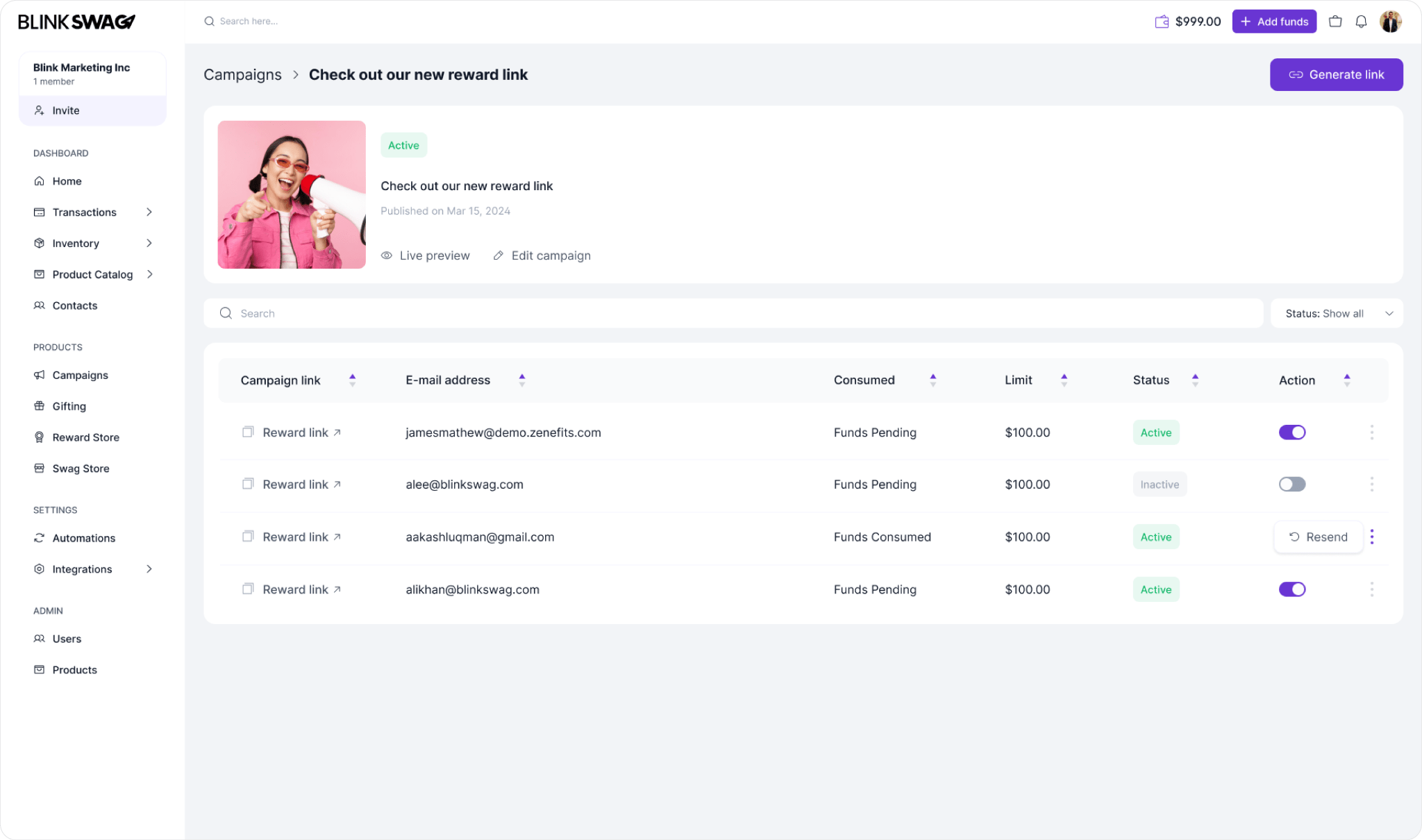Toggle active status for alee@blinkswag.com
This screenshot has height=840, width=1422.
coord(1292,484)
